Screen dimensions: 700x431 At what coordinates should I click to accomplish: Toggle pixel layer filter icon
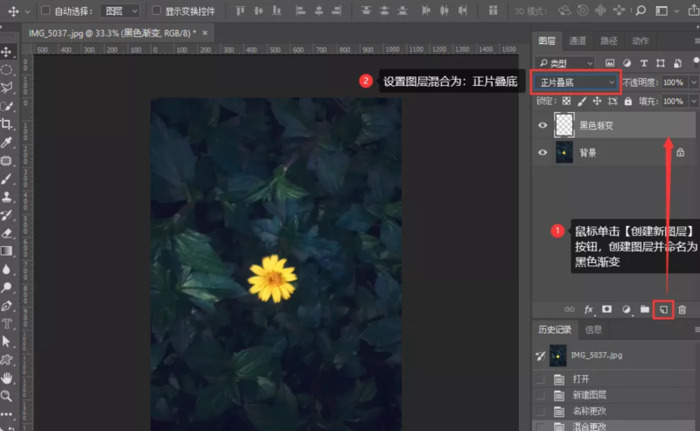[x=610, y=63]
